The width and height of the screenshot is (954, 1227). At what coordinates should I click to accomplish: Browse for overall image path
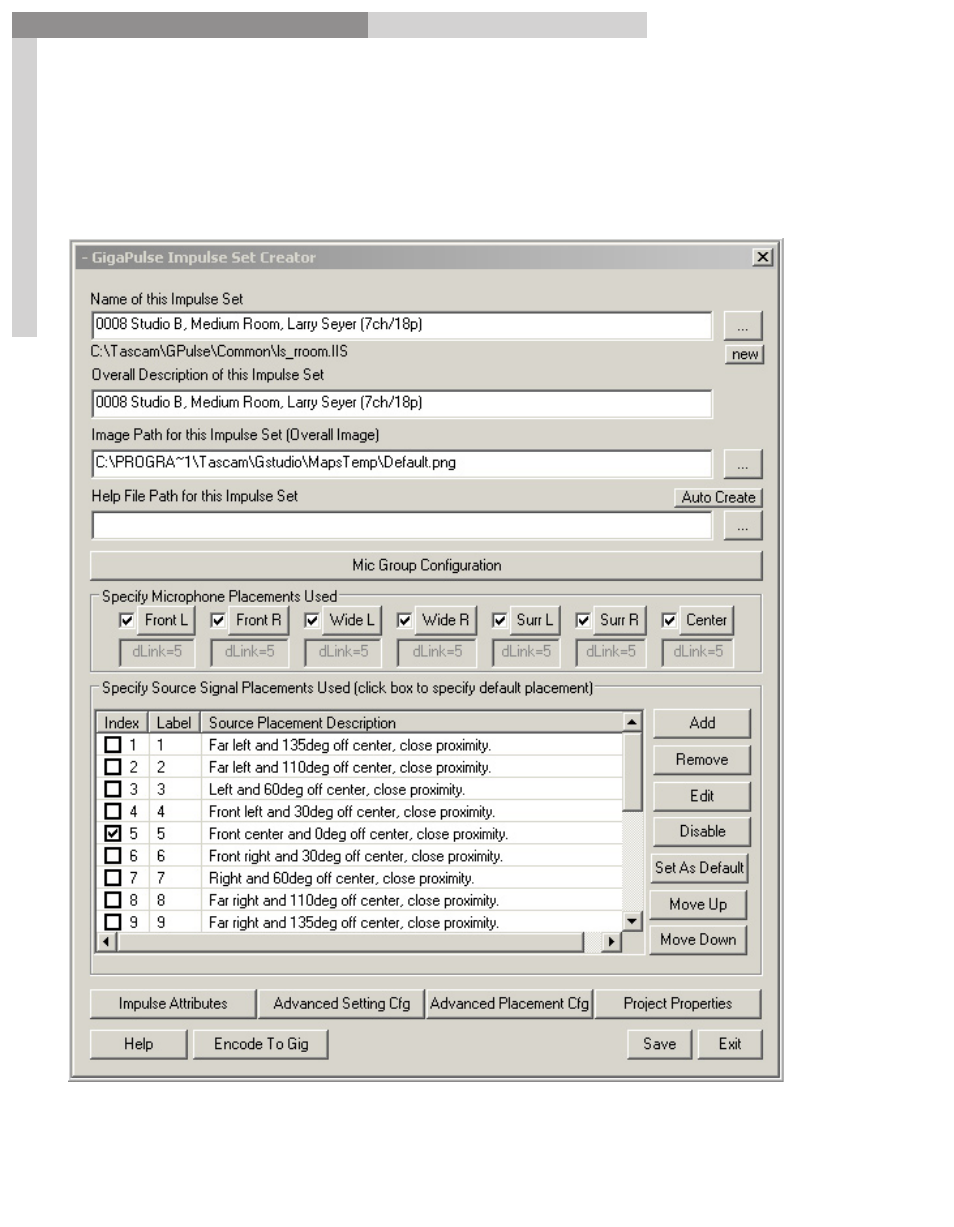742,464
